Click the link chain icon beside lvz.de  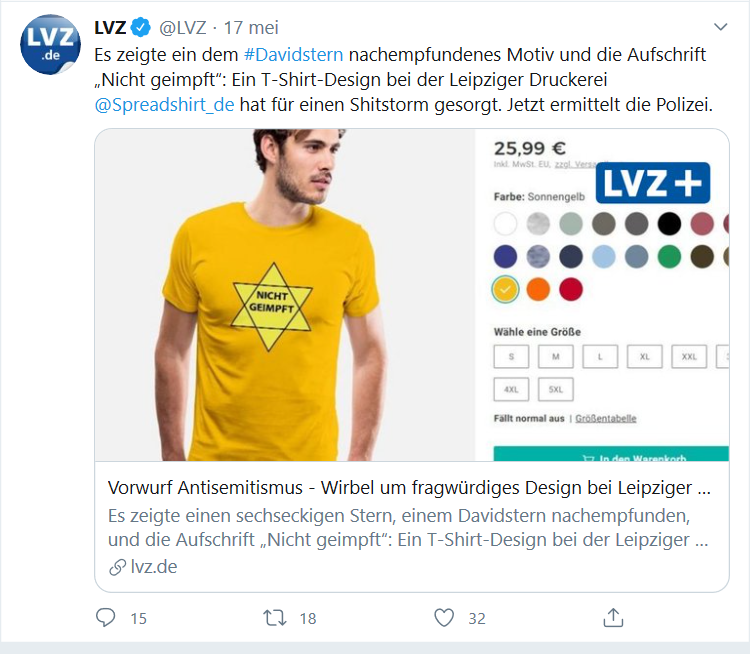117,567
